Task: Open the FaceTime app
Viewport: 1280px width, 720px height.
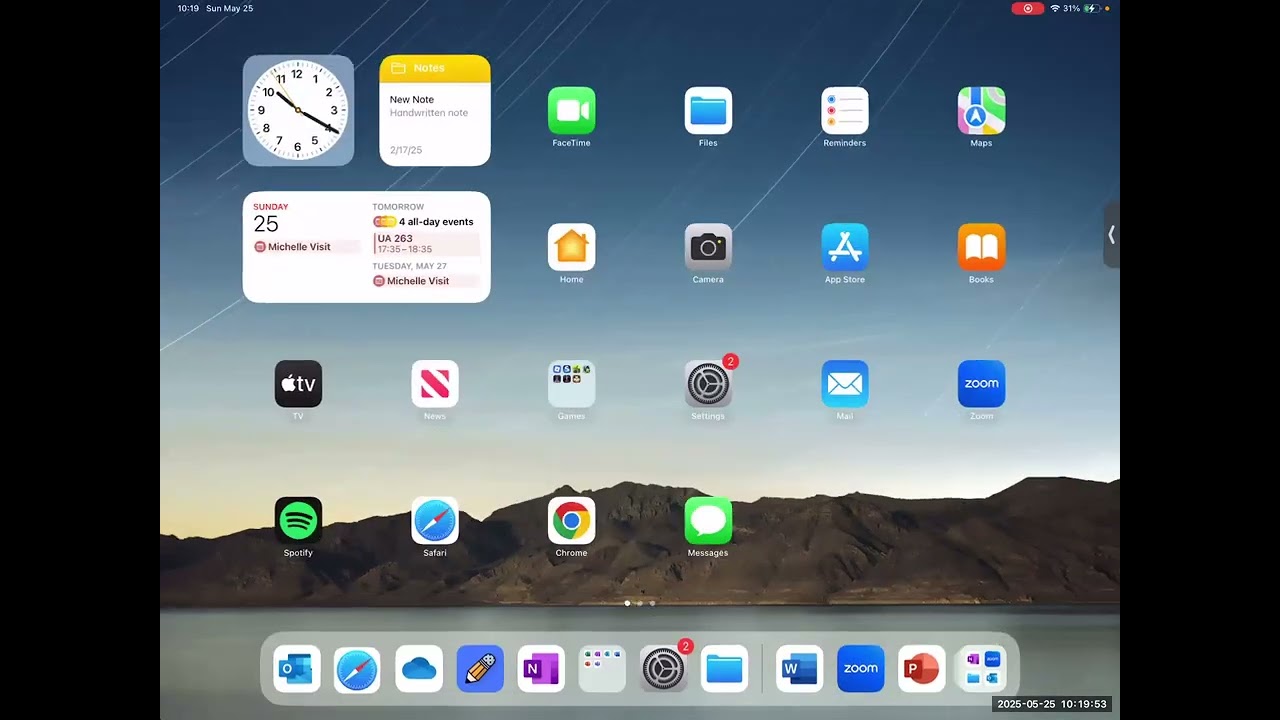Action: coord(571,111)
